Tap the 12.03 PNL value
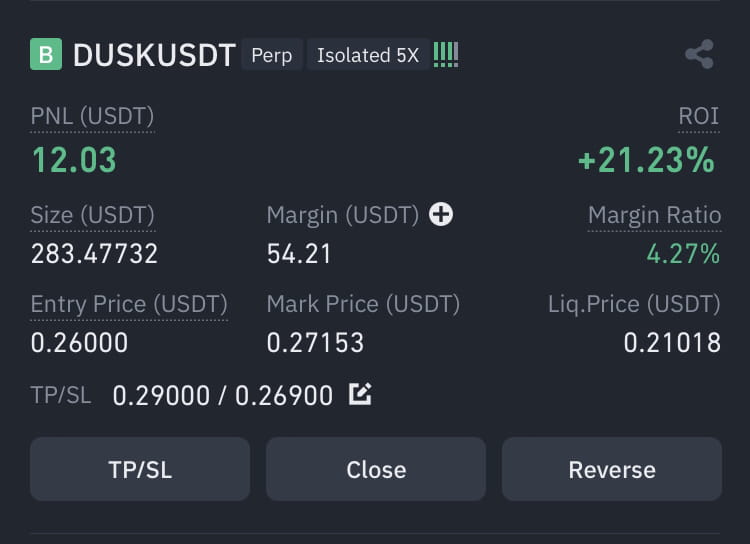This screenshot has width=750, height=544. (x=74, y=160)
